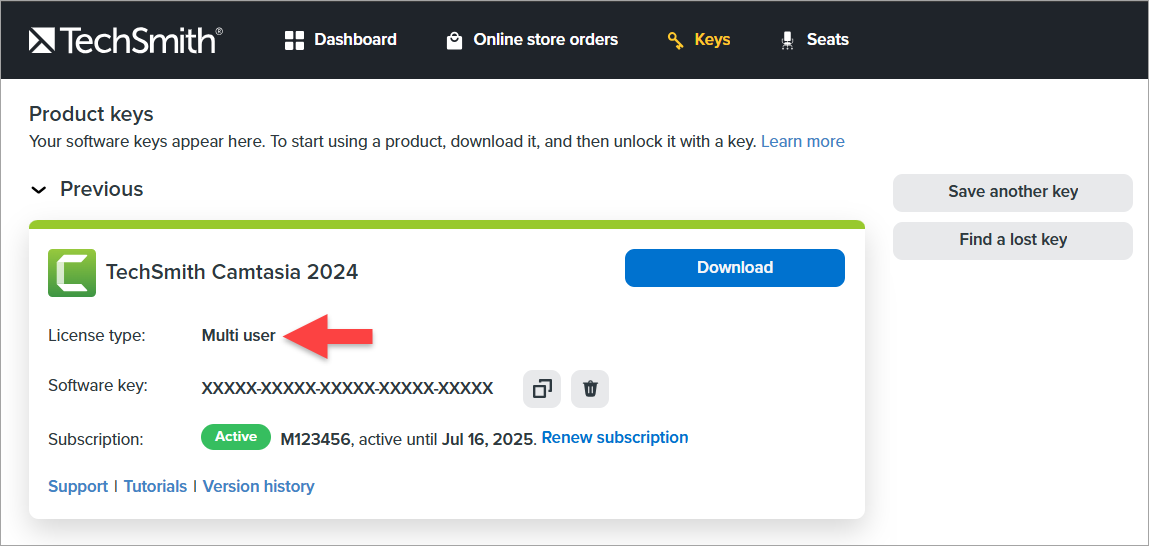1149x546 pixels.
Task: Click the Jul 16, 2025 date
Action: point(488,440)
